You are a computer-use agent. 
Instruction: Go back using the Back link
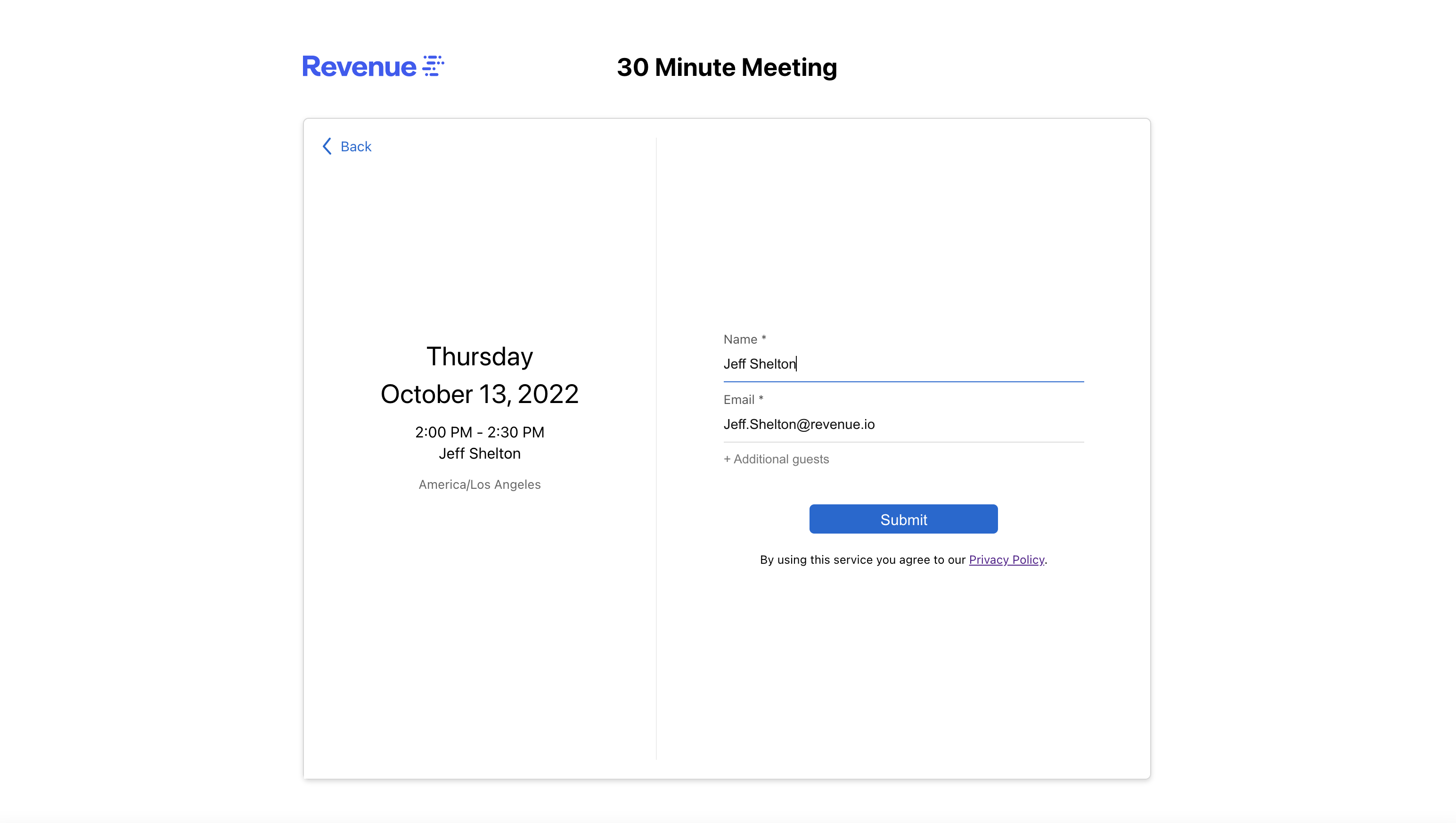coord(356,147)
